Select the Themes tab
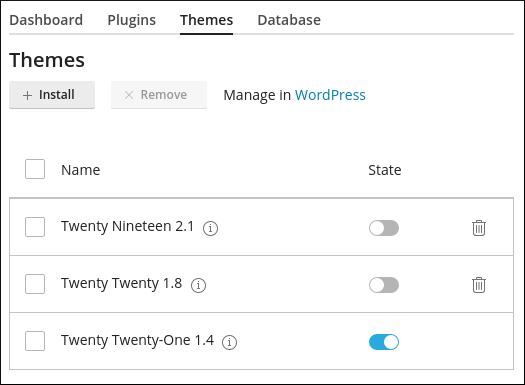 pyautogui.click(x=206, y=20)
